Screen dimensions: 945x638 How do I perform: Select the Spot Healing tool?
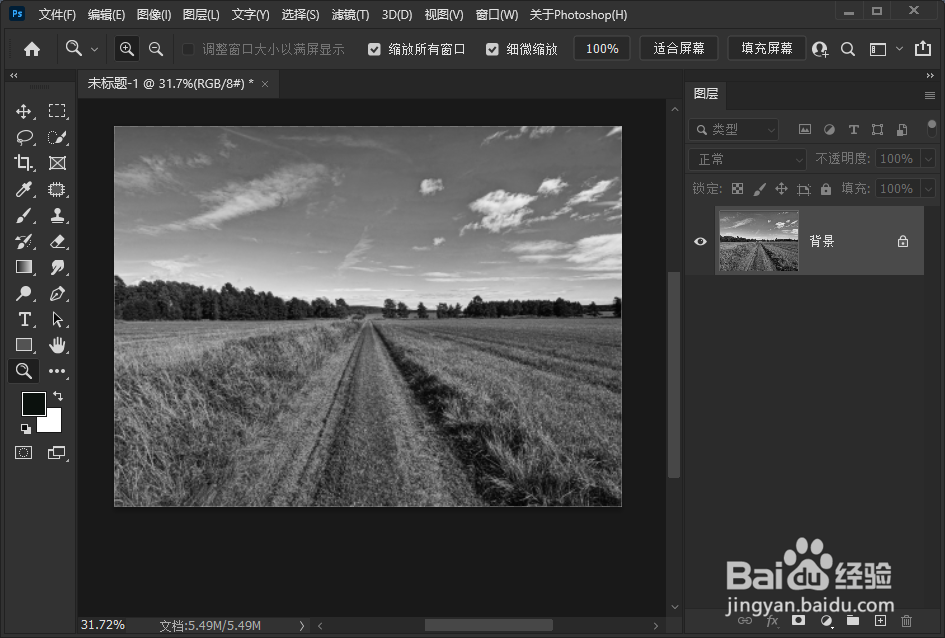click(57, 189)
